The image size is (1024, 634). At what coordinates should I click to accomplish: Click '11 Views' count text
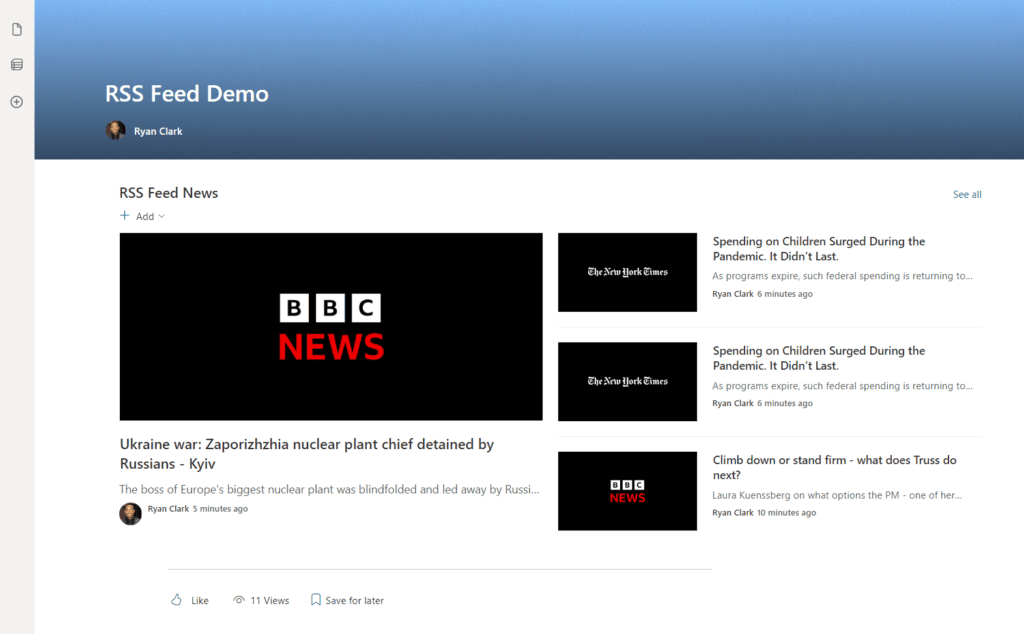(x=270, y=601)
